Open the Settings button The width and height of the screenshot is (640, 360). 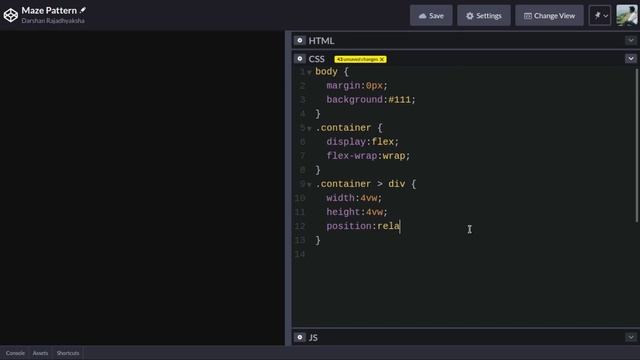(x=484, y=16)
